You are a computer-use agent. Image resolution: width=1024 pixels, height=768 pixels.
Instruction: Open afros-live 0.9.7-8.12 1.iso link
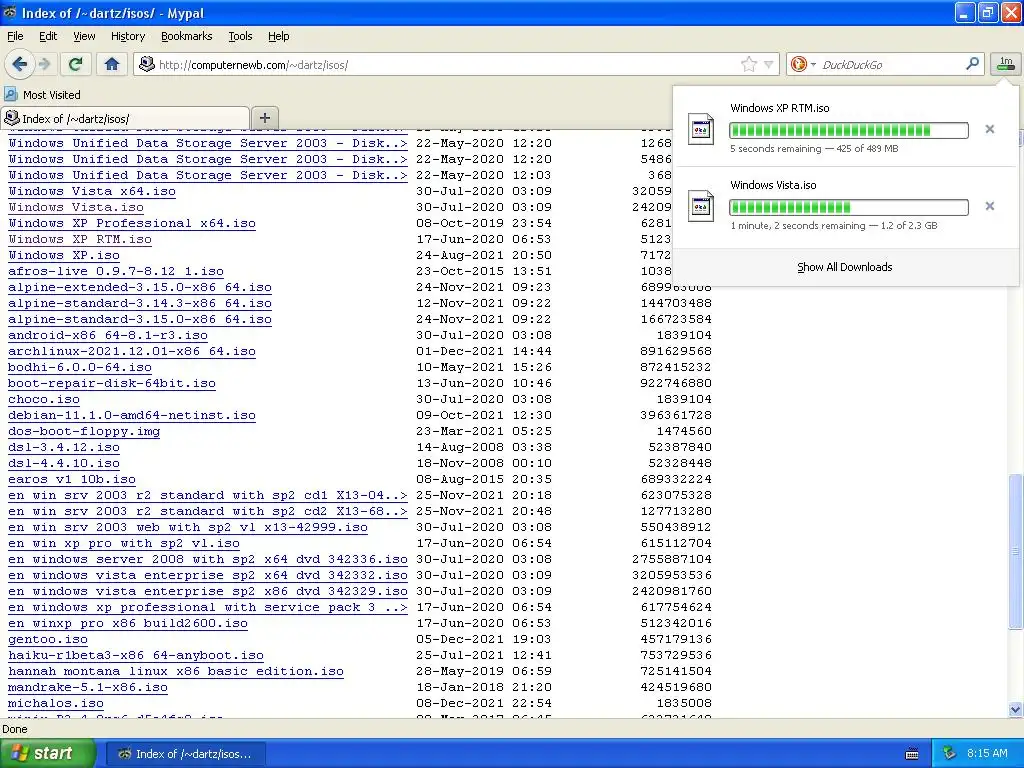[x=116, y=271]
